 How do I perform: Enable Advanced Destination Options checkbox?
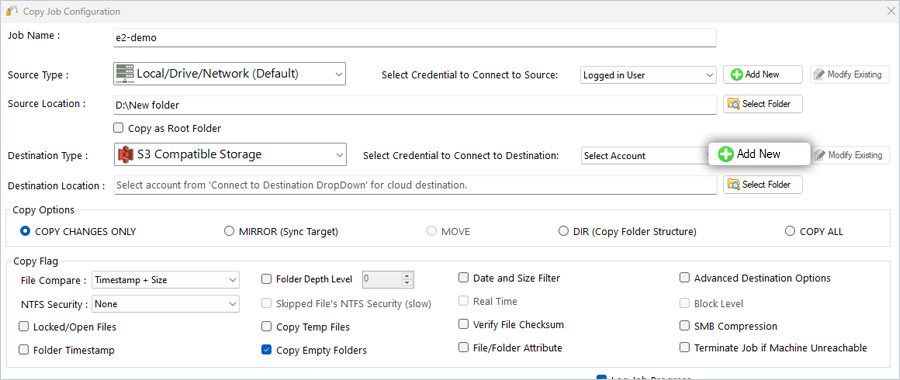coord(684,278)
